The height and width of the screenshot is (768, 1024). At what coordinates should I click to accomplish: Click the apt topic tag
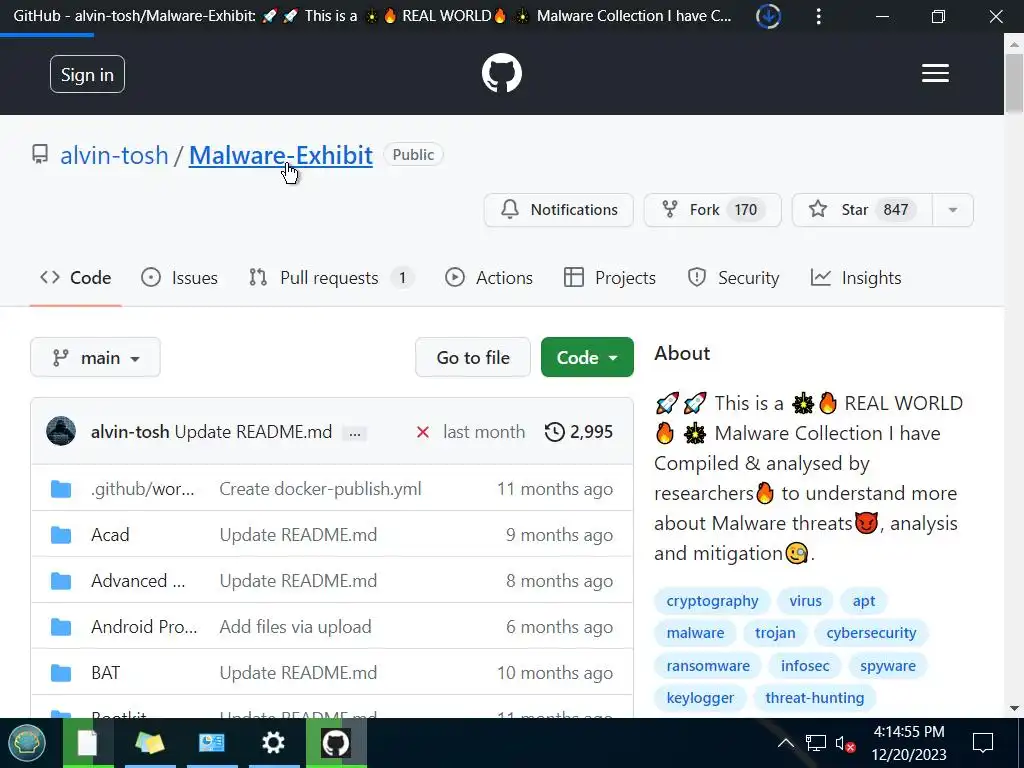(863, 601)
